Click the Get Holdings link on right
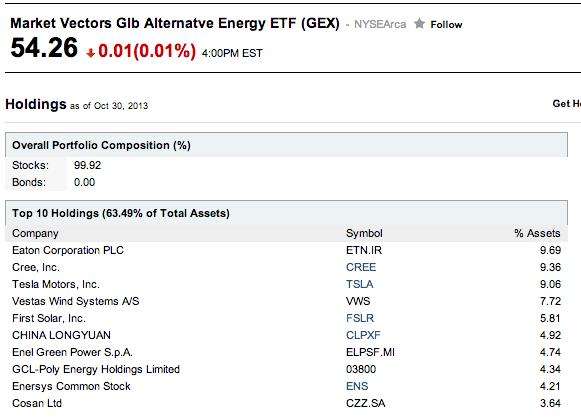 [x=567, y=104]
